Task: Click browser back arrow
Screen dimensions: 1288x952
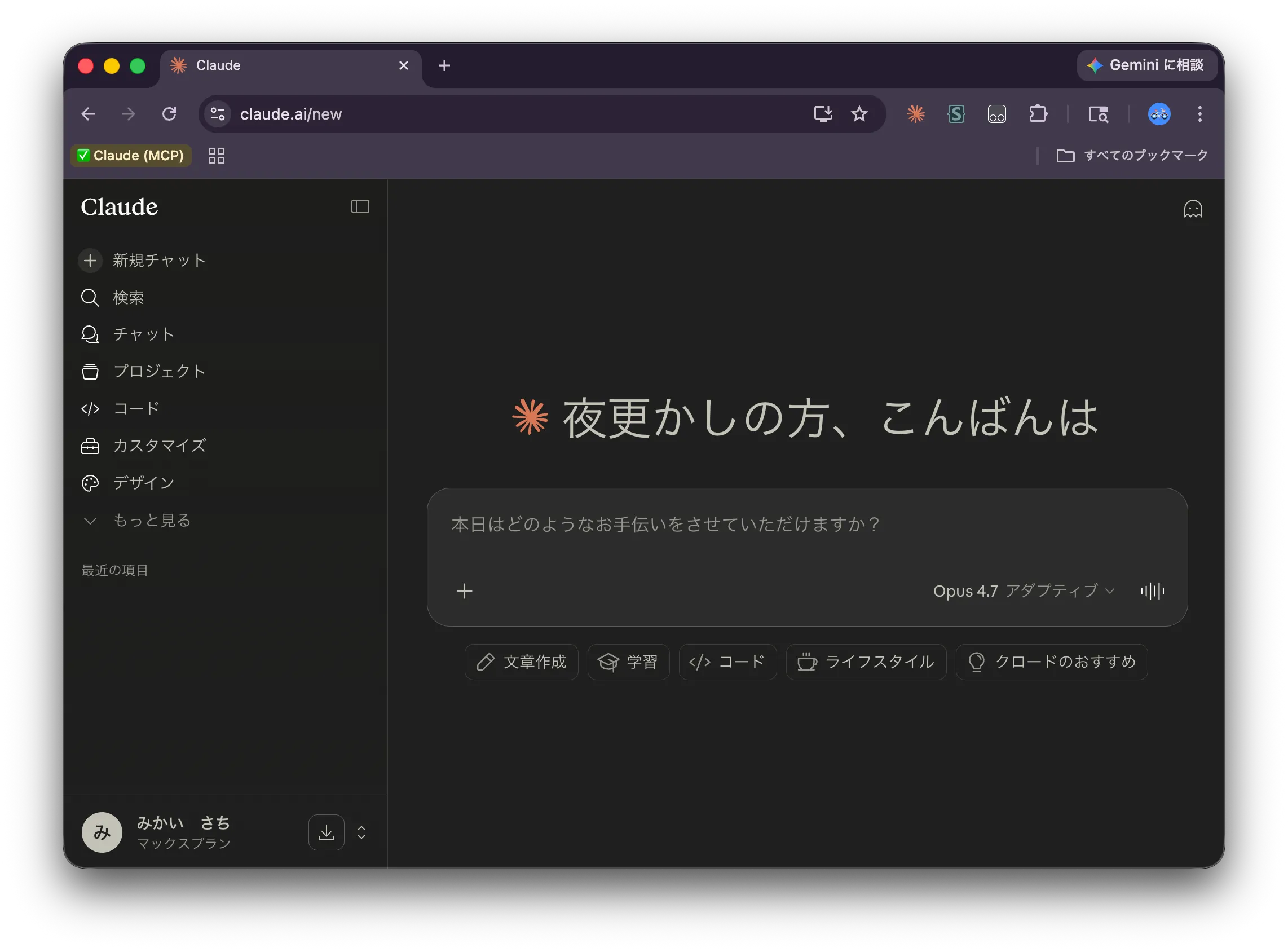Action: (88, 114)
